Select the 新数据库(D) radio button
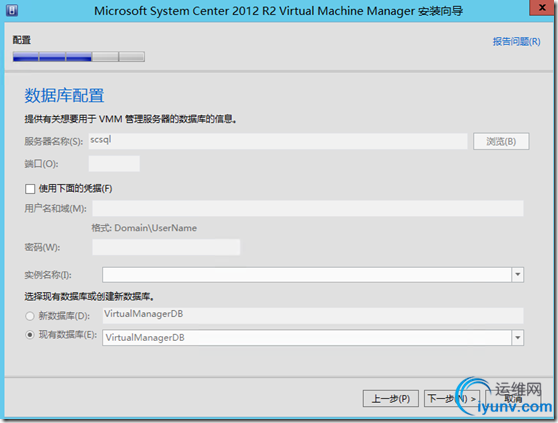This screenshot has width=558, height=423. [30, 316]
